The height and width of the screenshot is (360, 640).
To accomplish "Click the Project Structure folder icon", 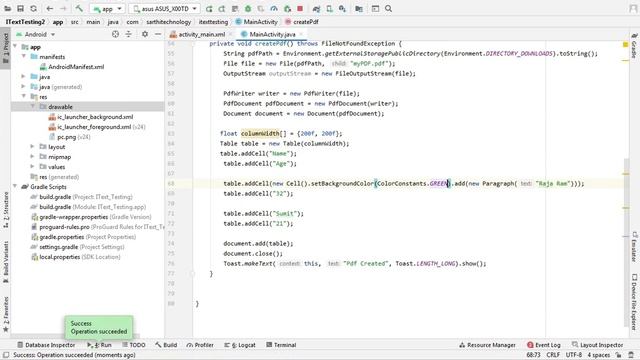I will click(x=359, y=8).
